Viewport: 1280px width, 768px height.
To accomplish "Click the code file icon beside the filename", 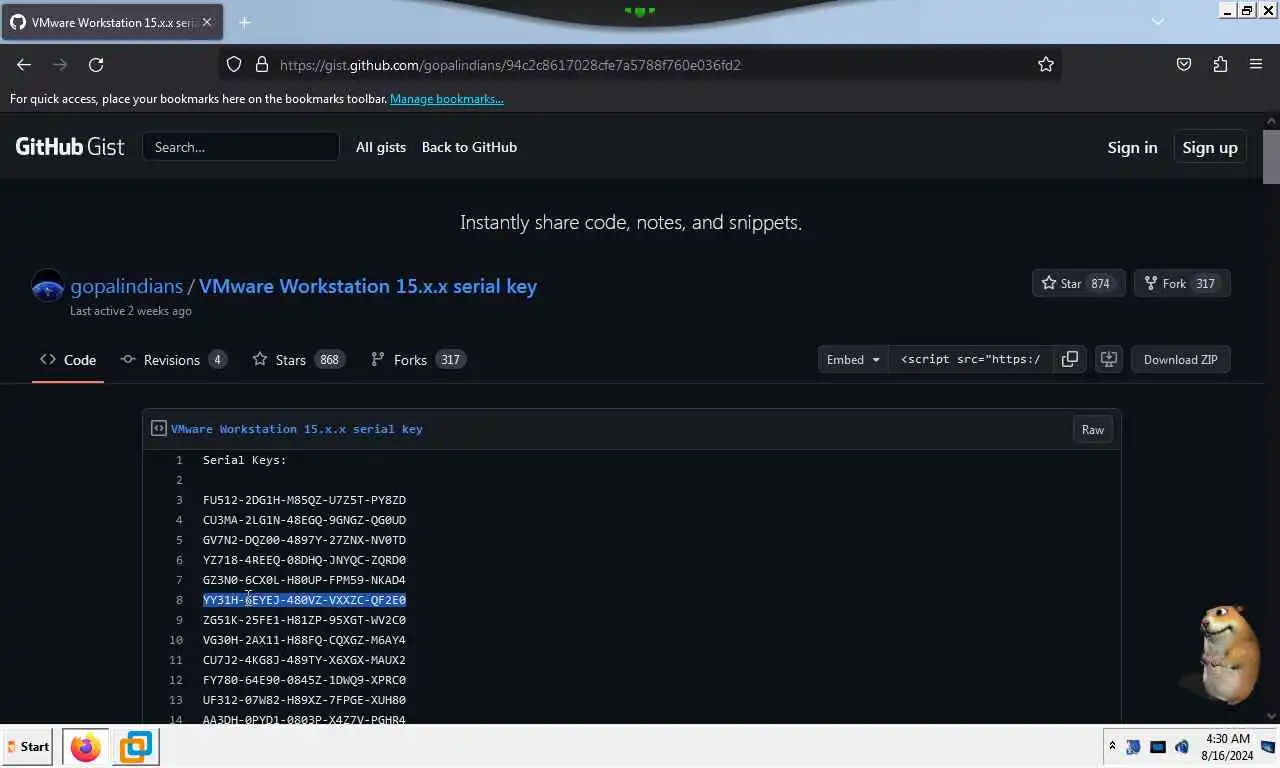I will coord(158,428).
